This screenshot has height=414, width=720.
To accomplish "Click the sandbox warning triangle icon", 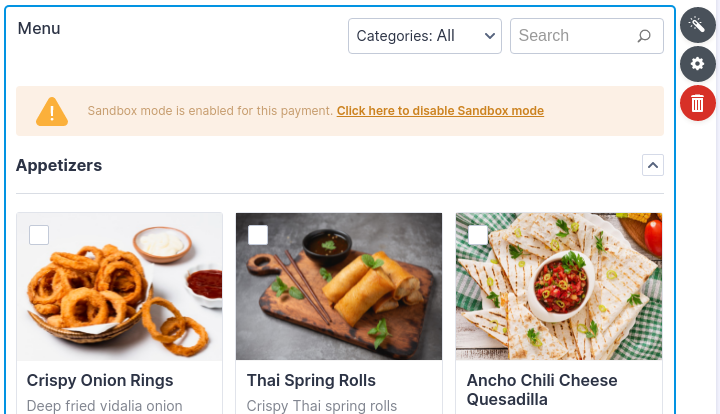I will [52, 111].
